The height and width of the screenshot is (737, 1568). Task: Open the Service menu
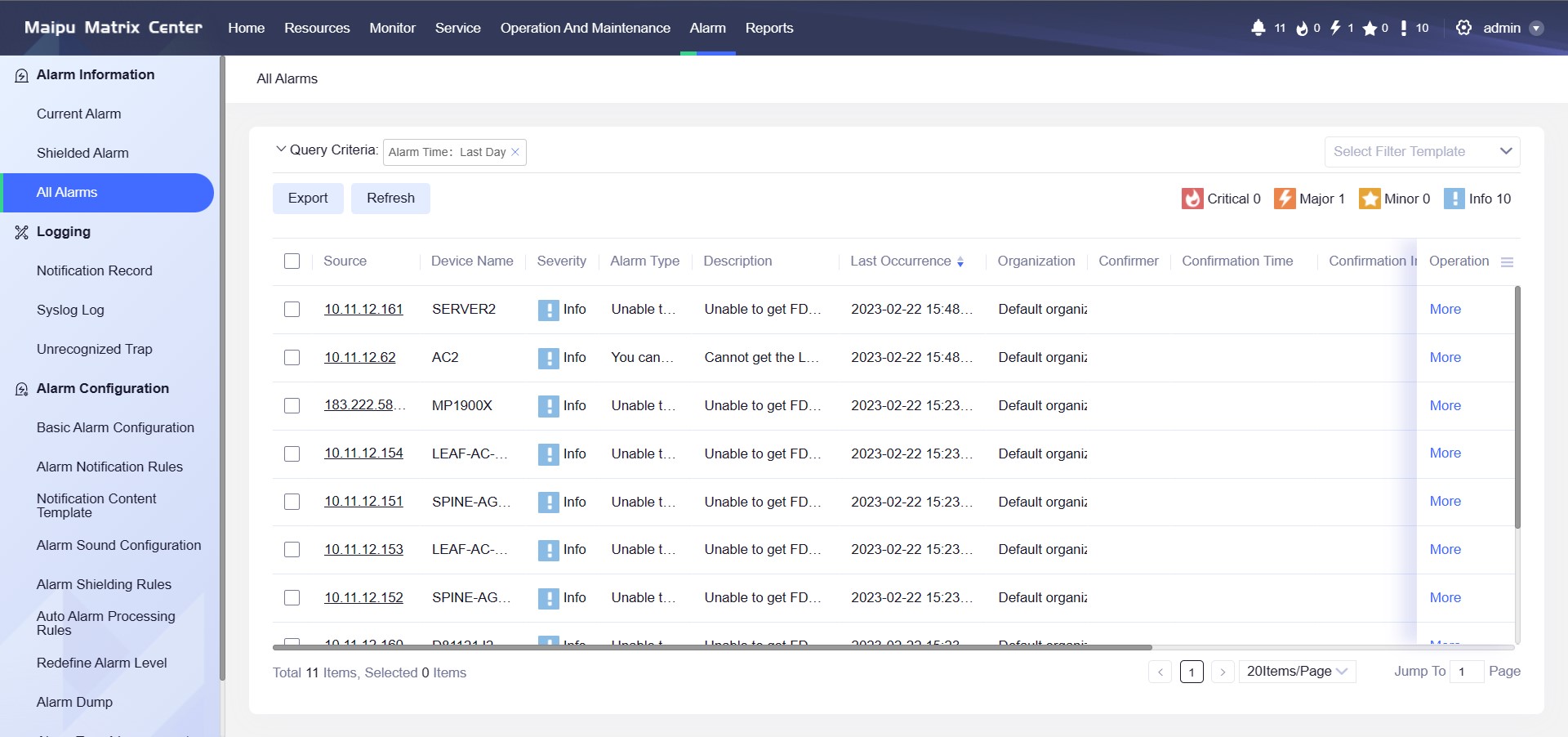click(x=457, y=28)
